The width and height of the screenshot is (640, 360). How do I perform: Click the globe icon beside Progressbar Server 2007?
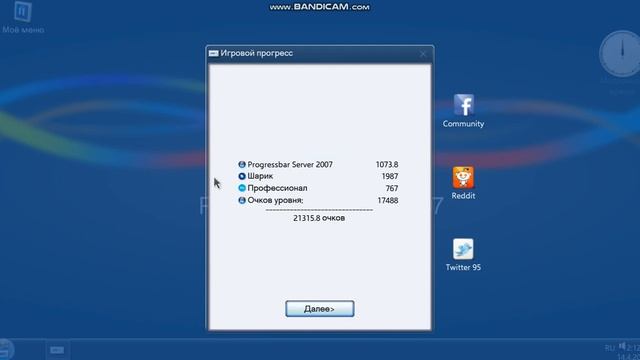(242, 164)
